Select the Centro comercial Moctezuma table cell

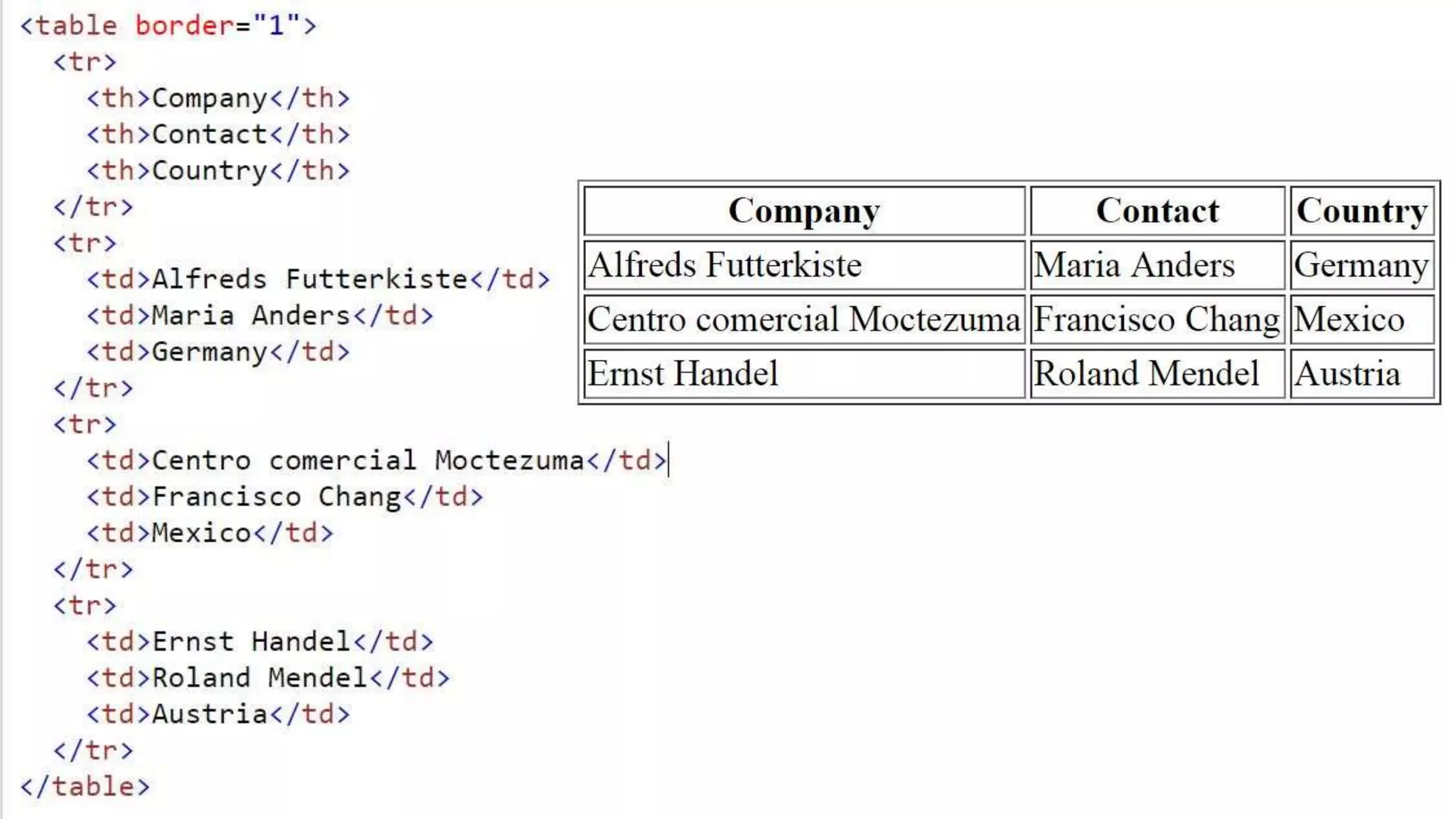click(803, 319)
